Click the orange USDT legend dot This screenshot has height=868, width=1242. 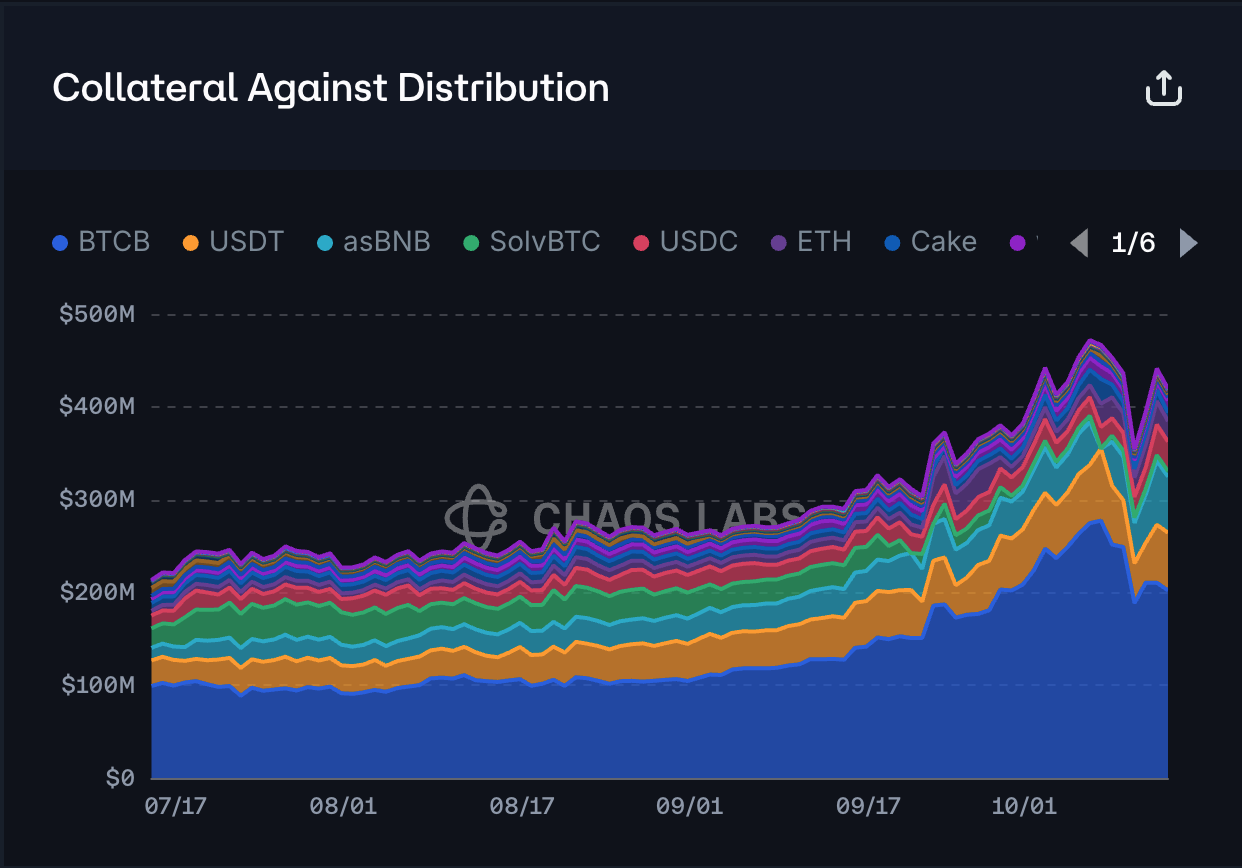(x=190, y=243)
